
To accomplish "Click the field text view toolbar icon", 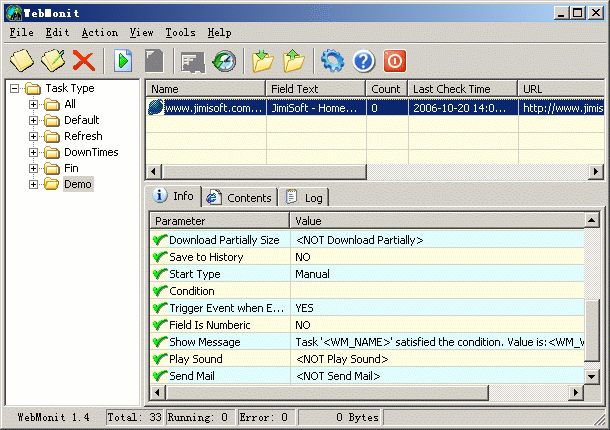I will click(193, 62).
